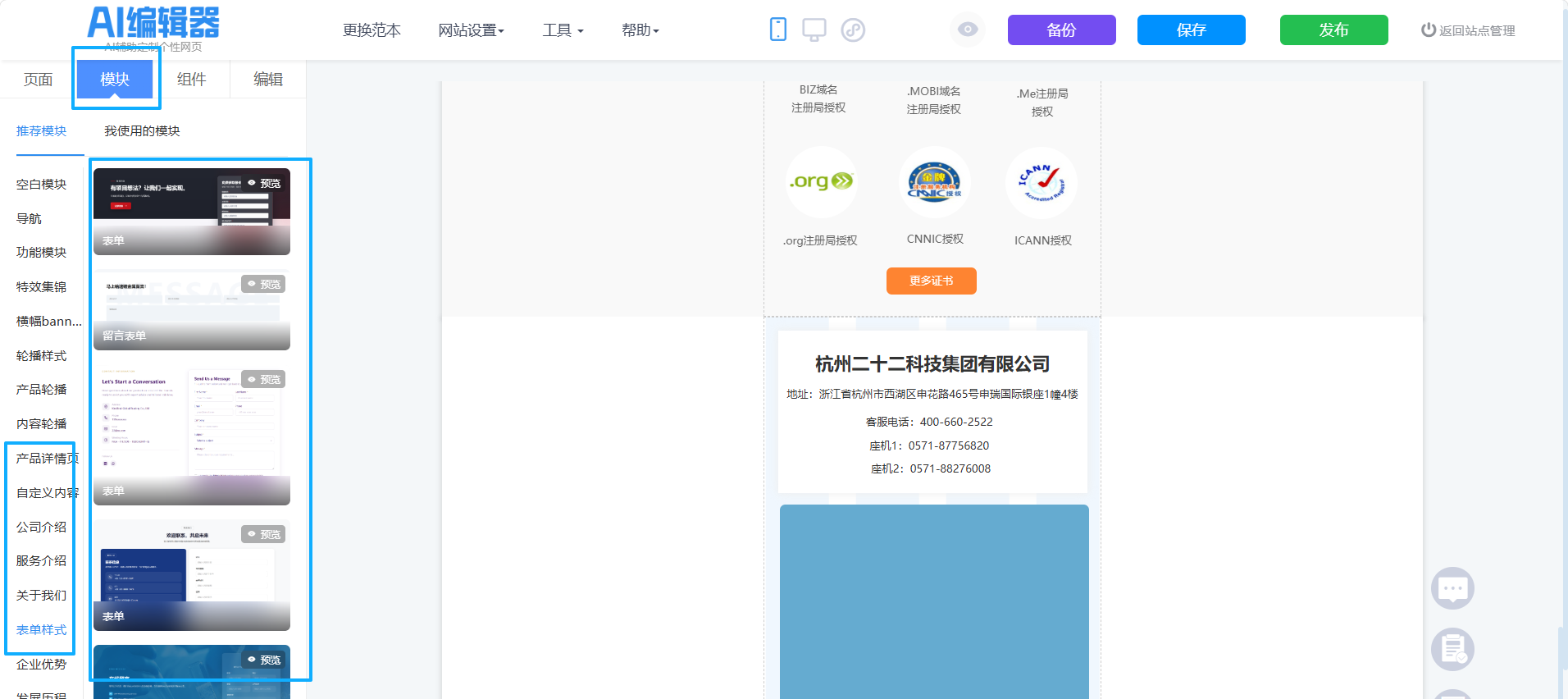Expand the 网站设置 dropdown menu
The image size is (1568, 699).
pos(471,30)
